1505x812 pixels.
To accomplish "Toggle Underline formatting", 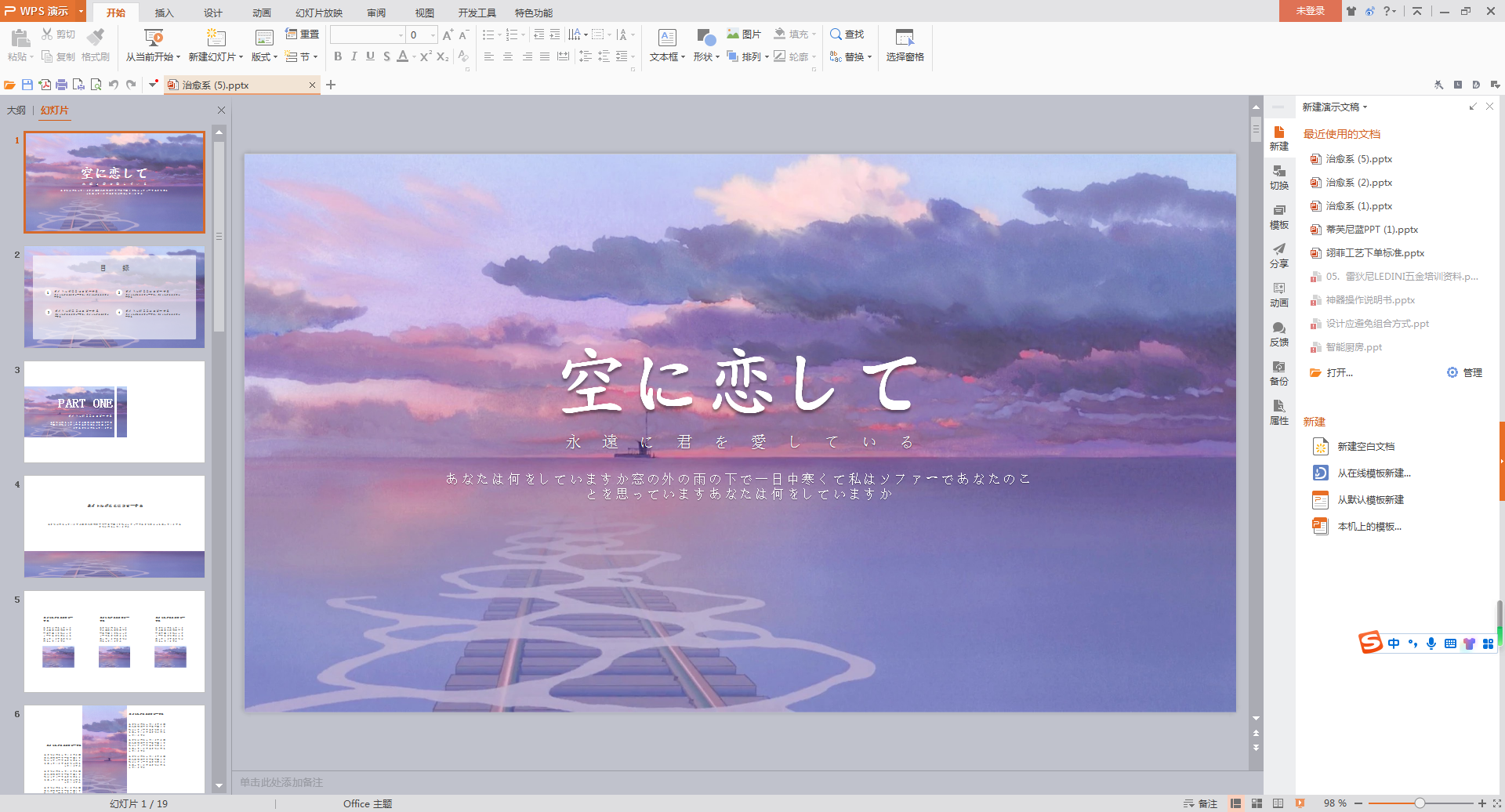I will 370,56.
